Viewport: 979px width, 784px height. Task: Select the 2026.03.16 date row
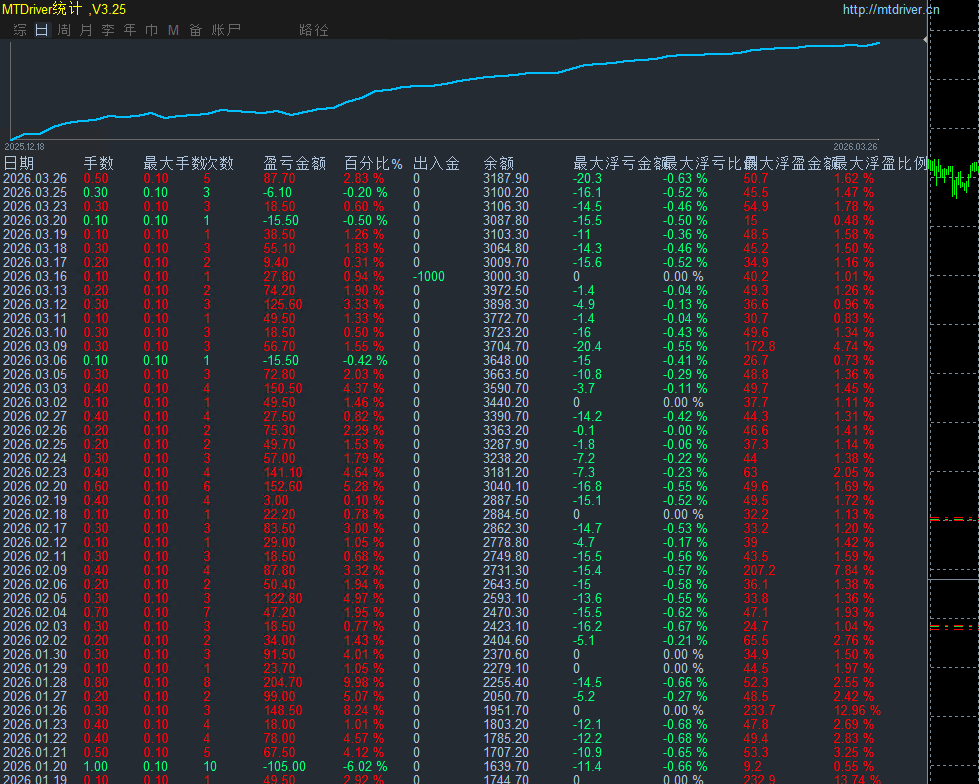tap(35, 276)
